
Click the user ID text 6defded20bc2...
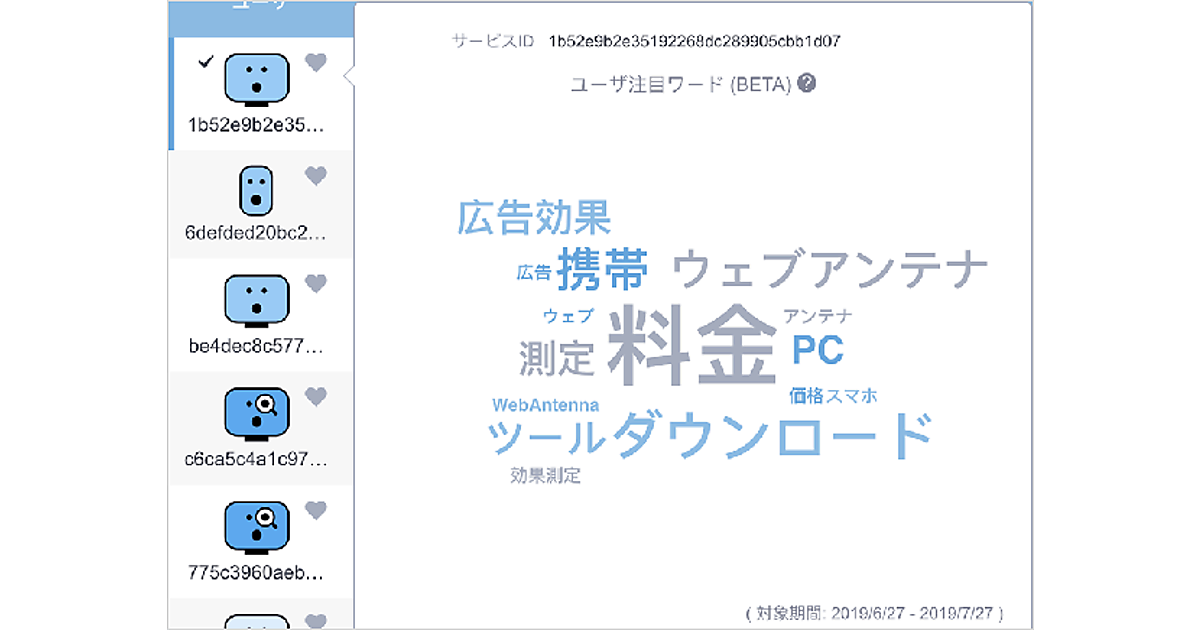point(256,234)
